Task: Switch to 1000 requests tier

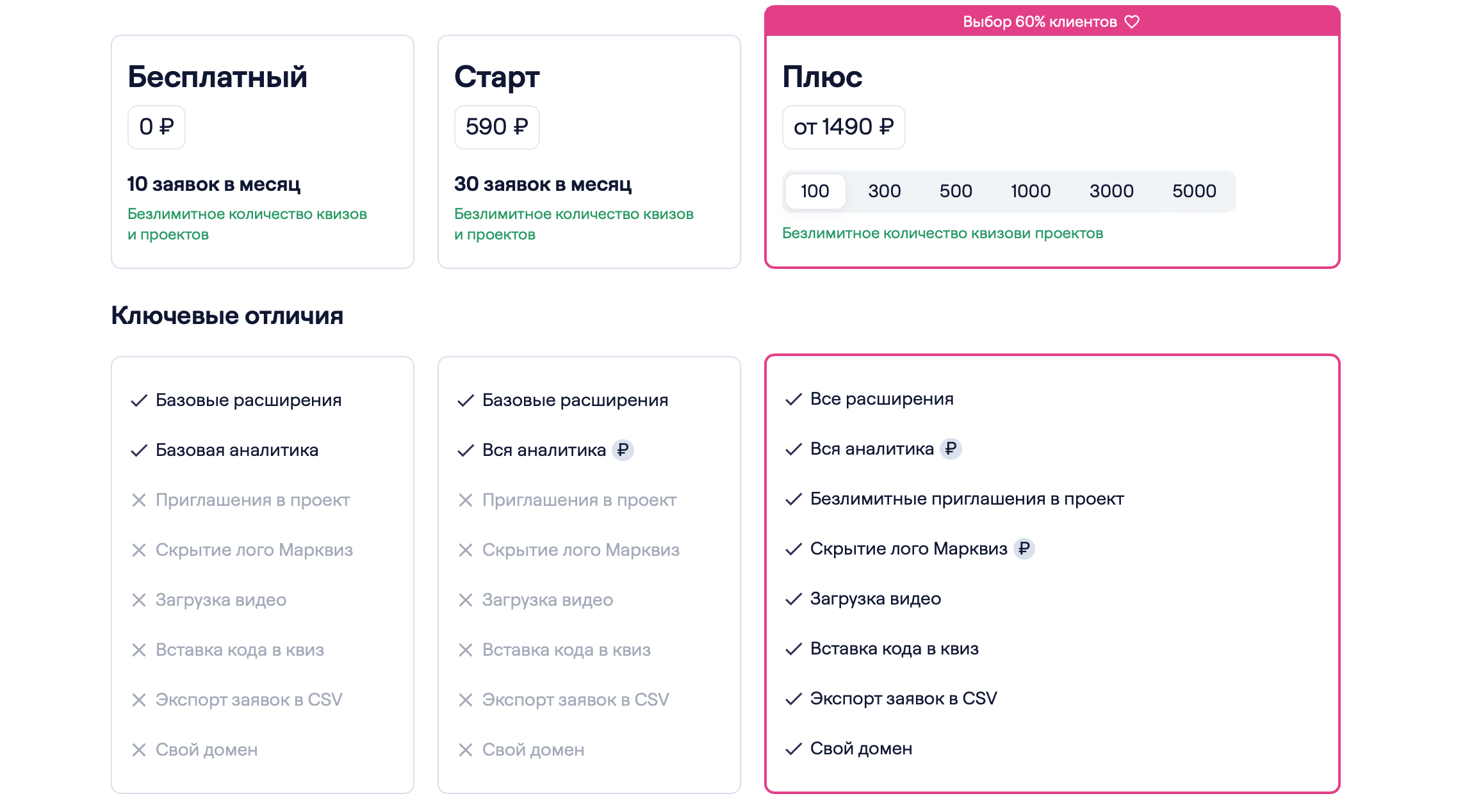Action: pyautogui.click(x=1031, y=191)
